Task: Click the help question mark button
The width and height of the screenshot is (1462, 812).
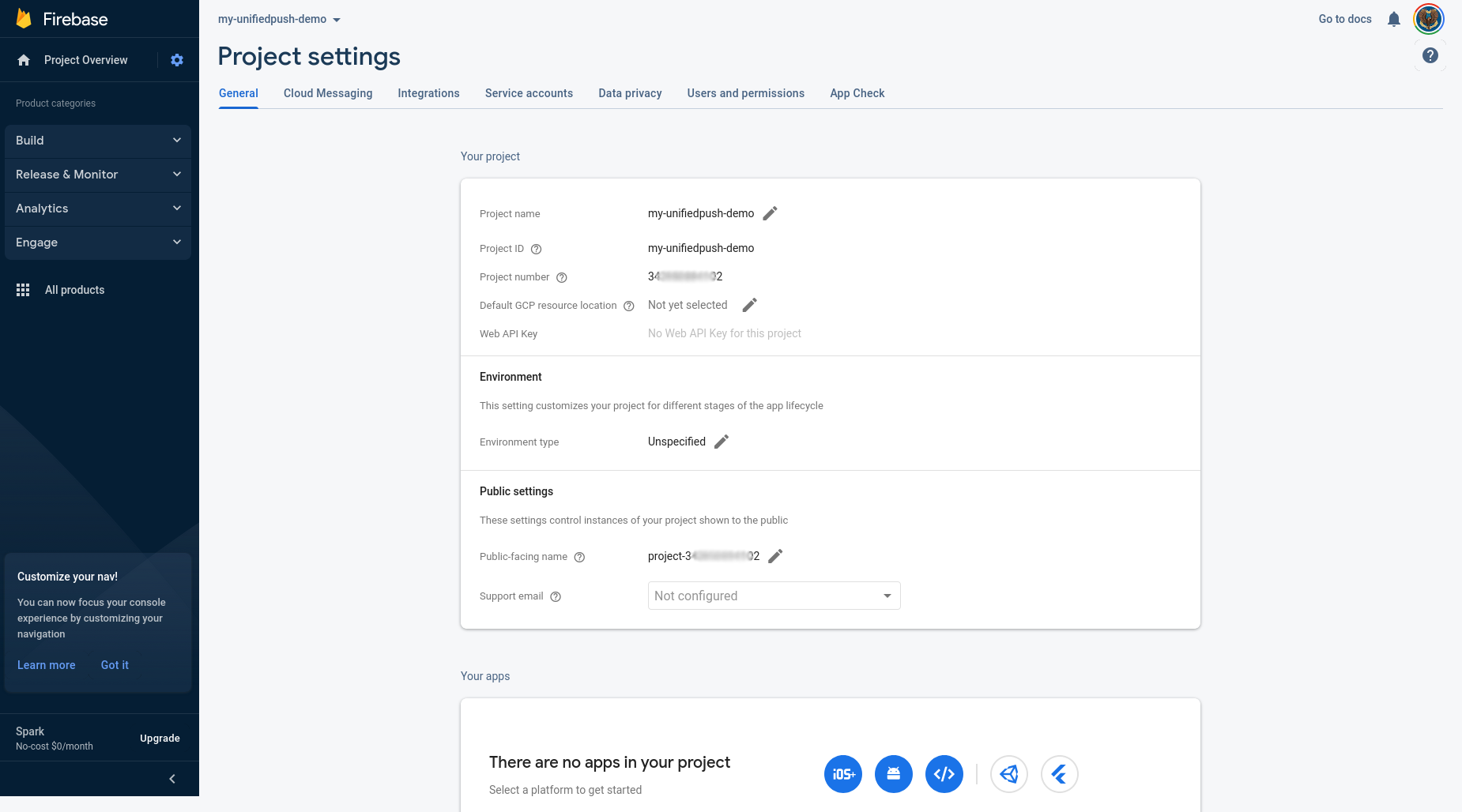Action: click(1430, 55)
